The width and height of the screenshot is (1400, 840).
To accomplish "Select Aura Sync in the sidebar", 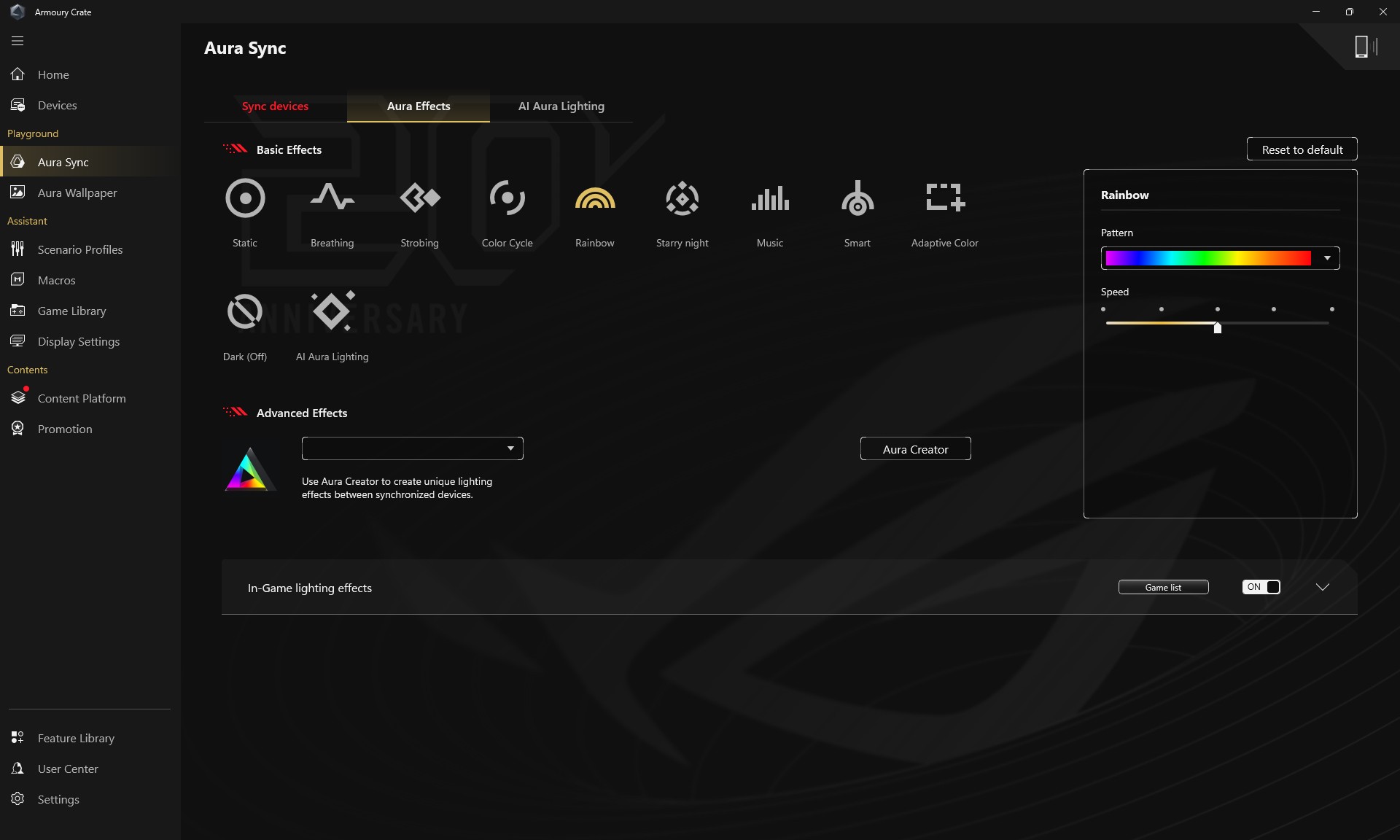I will pos(90,162).
